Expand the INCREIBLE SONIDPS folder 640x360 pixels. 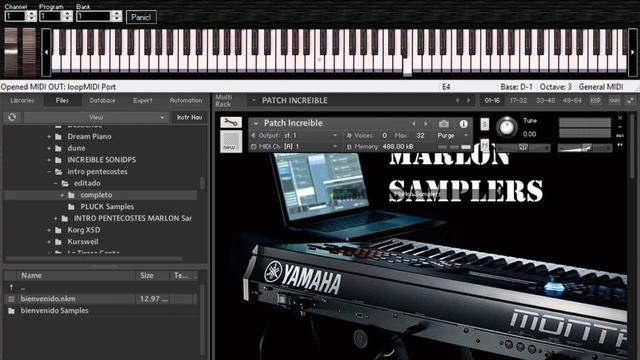(49, 160)
